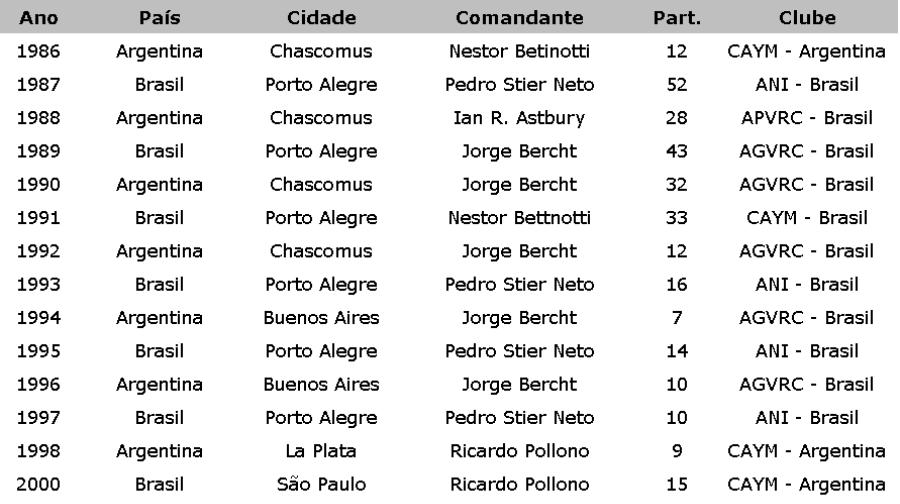Select the Part. column header
Image resolution: width=900 pixels, height=504 pixels.
click(x=677, y=18)
